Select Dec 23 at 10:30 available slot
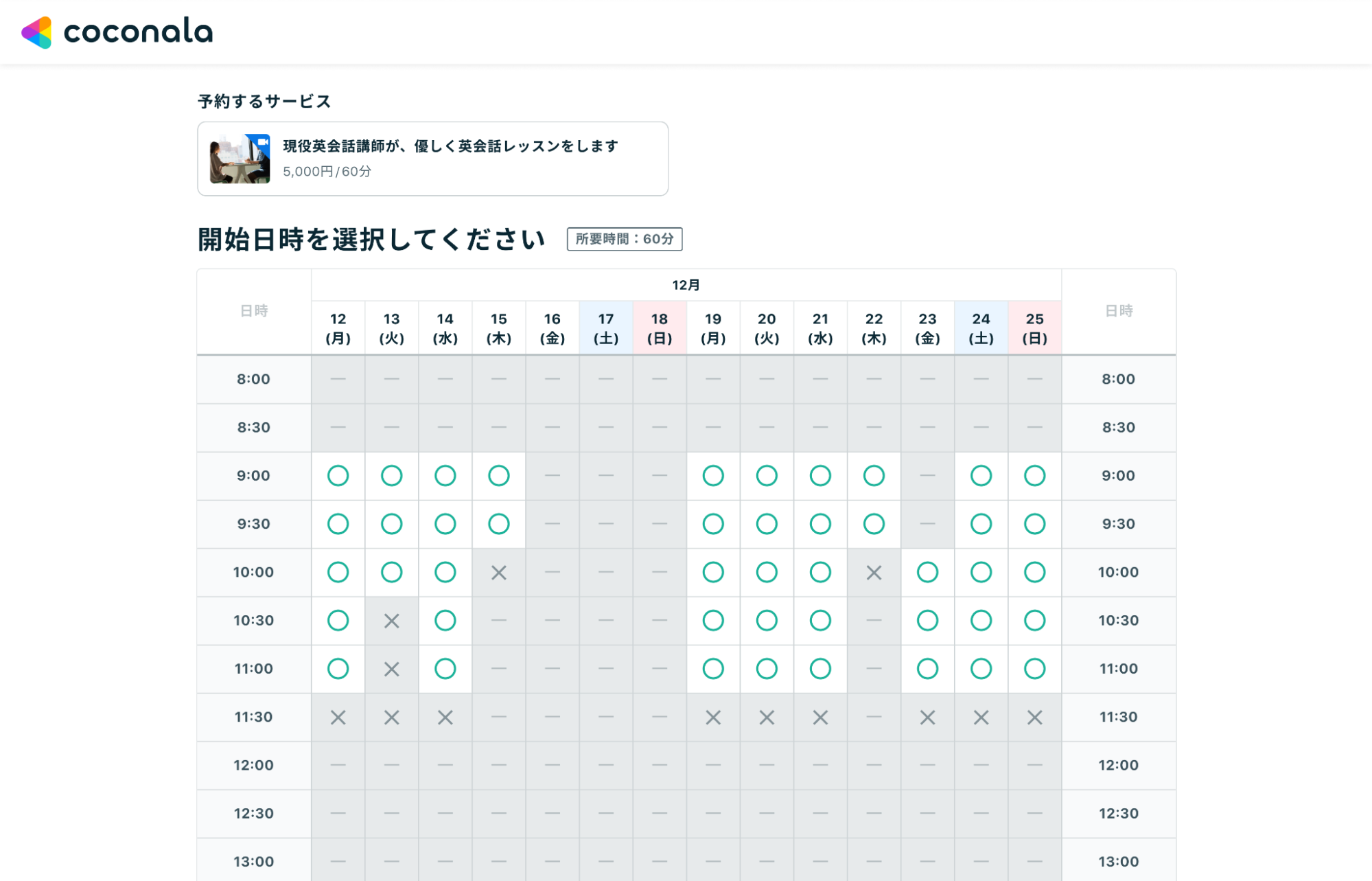 pyautogui.click(x=927, y=620)
